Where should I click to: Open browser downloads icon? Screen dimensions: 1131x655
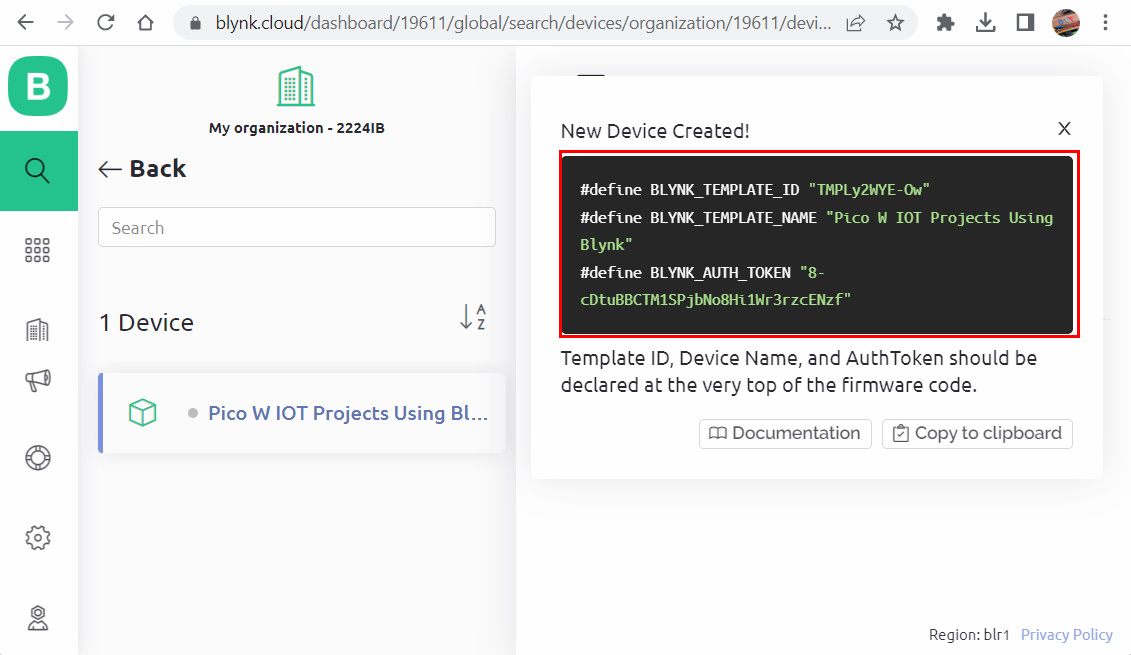point(985,23)
